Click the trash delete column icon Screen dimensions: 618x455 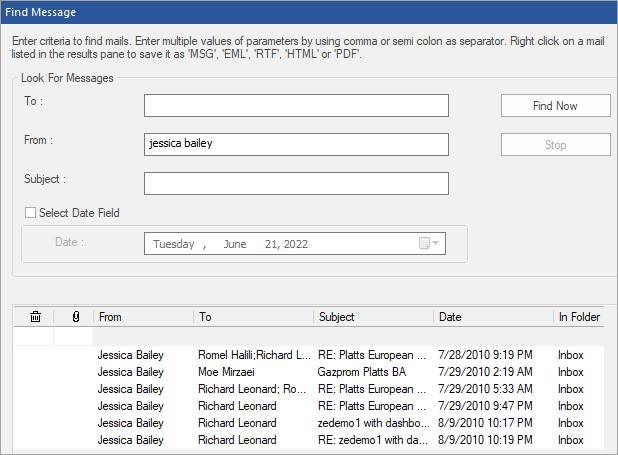click(35, 317)
